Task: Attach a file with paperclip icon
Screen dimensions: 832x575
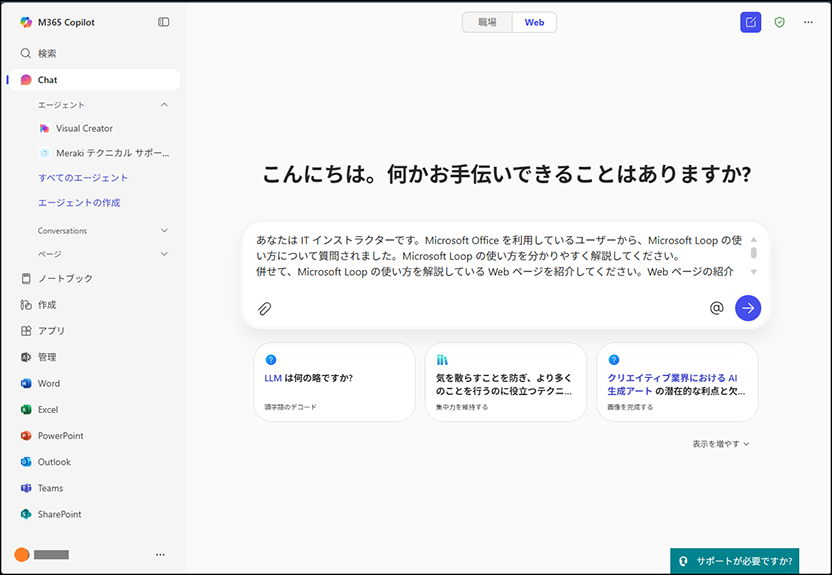Action: click(x=264, y=308)
